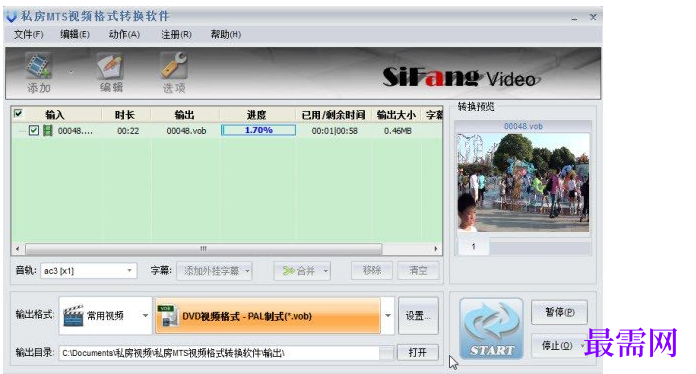Click the 1.70% progress bar

pos(258,130)
